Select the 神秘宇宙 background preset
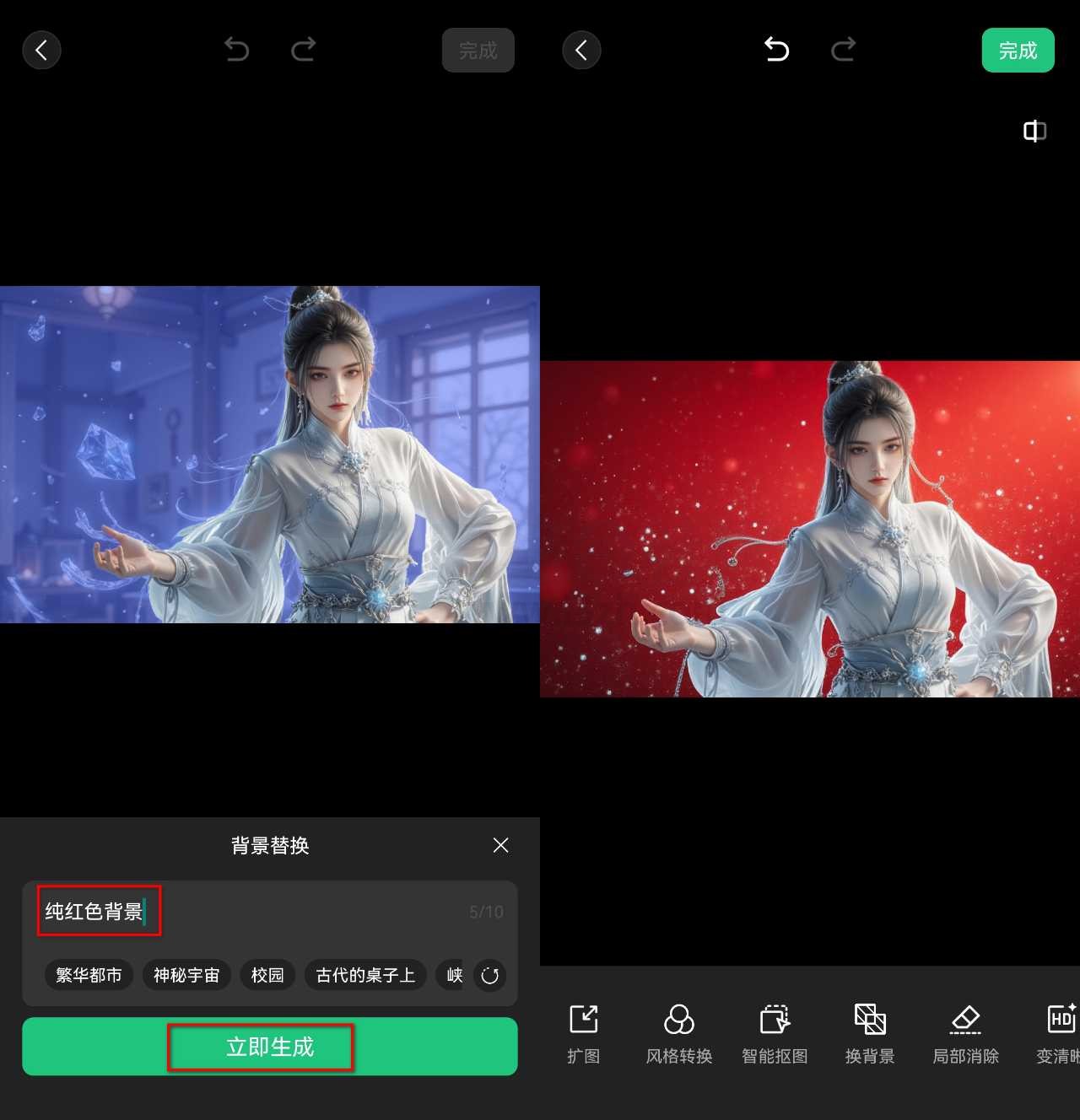The image size is (1080, 1120). point(186,976)
